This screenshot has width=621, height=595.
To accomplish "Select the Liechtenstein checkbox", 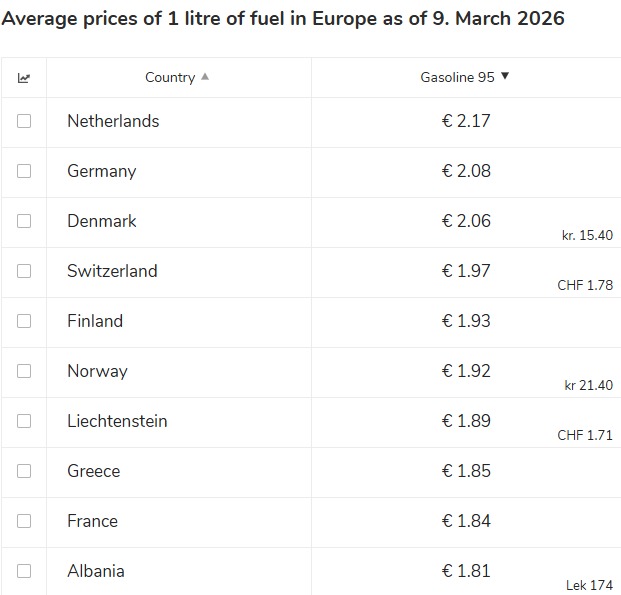I will coord(24,421).
